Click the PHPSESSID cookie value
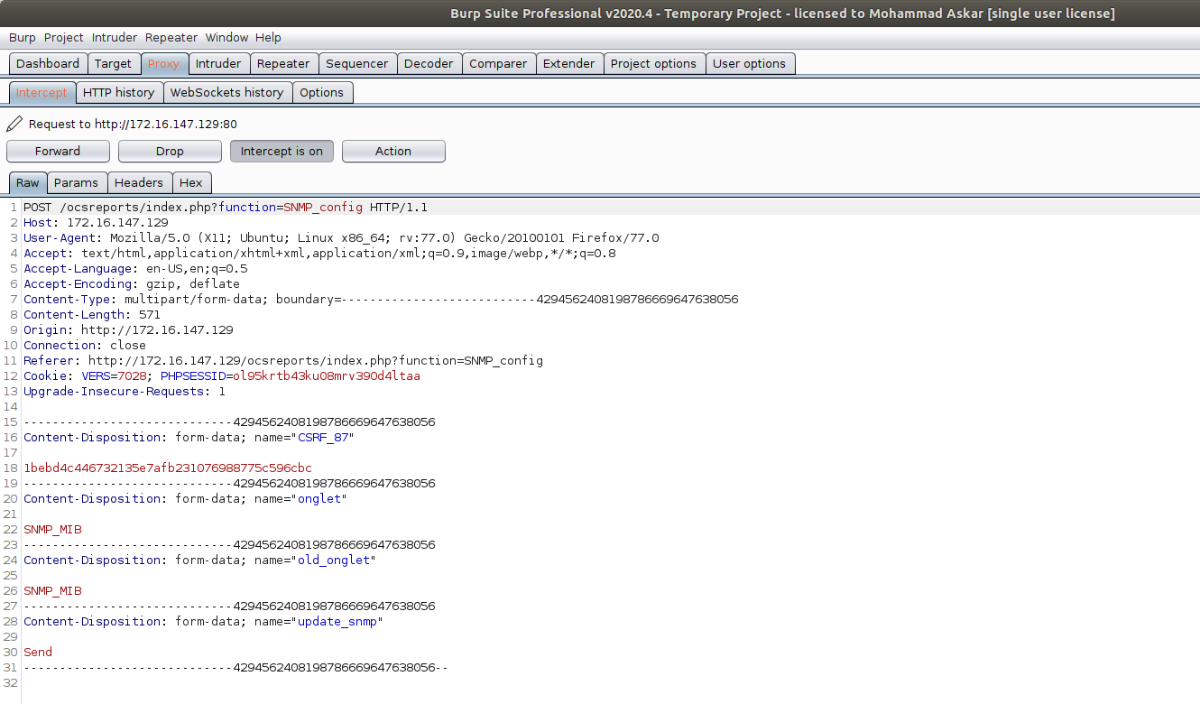This screenshot has width=1200, height=704. pyautogui.click(x=326, y=376)
